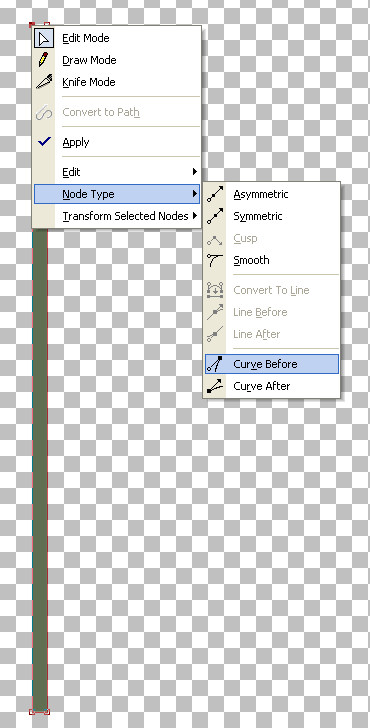This screenshot has height=728, width=370.
Task: Choose Asymmetric node type
Action: pyautogui.click(x=272, y=194)
